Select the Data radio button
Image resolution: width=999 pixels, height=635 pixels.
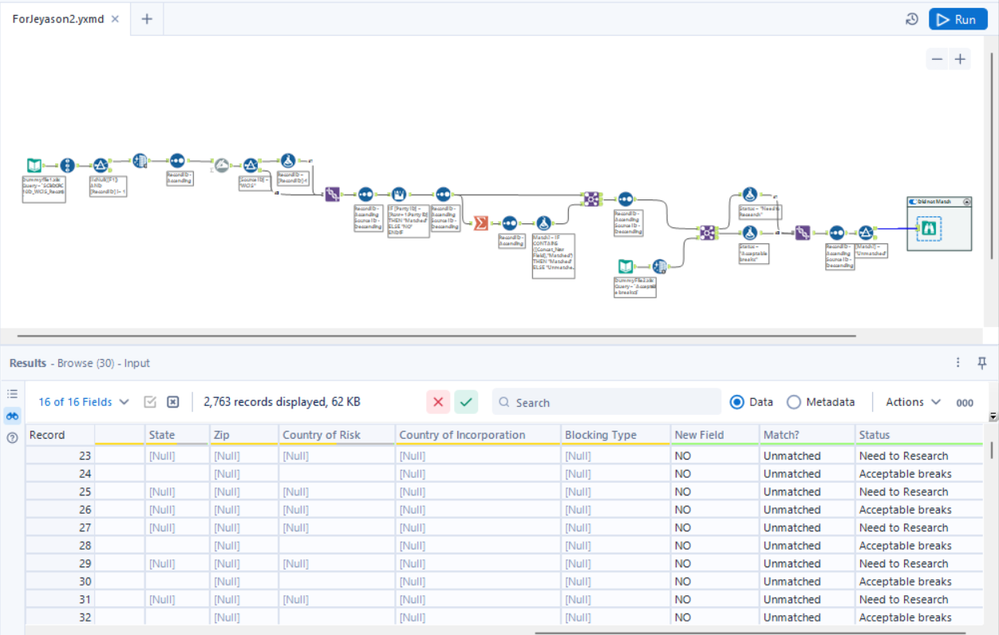click(737, 402)
